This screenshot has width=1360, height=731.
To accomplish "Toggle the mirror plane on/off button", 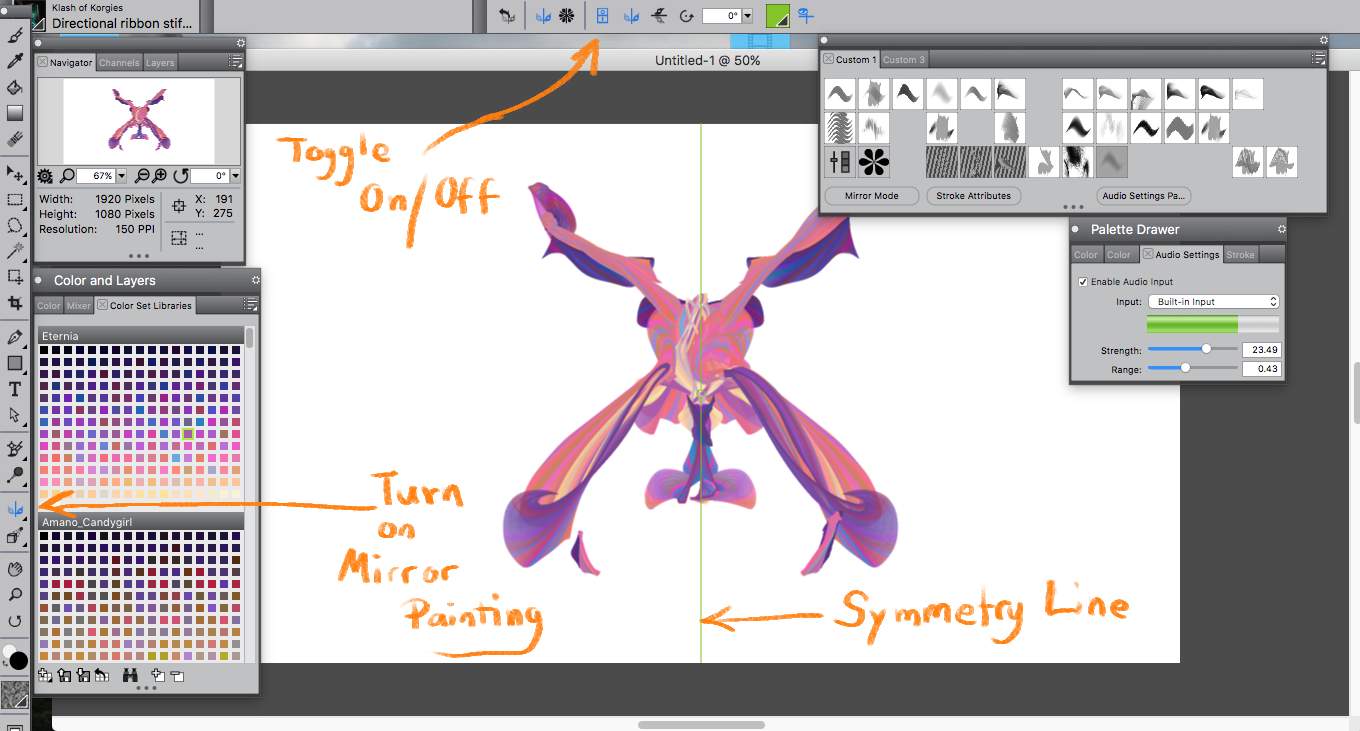I will (x=602, y=16).
